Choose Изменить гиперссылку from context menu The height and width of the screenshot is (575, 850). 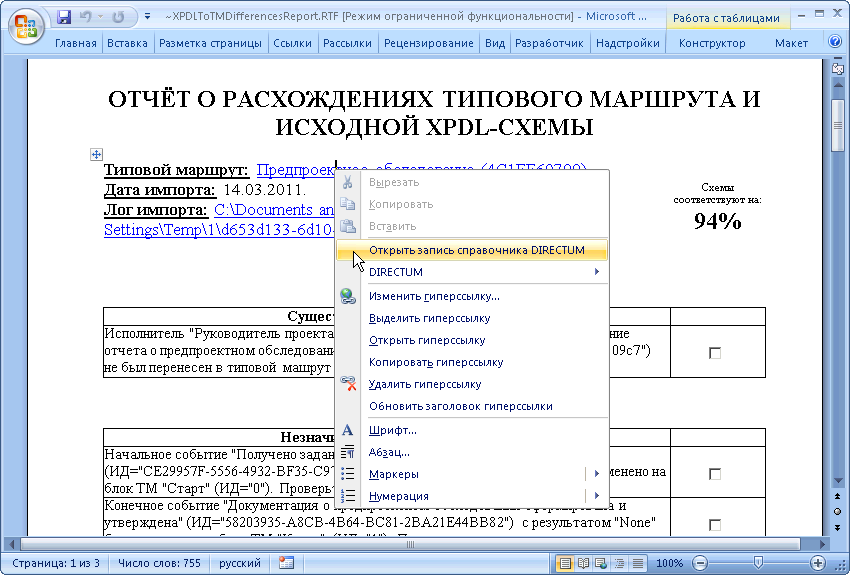tap(472, 296)
